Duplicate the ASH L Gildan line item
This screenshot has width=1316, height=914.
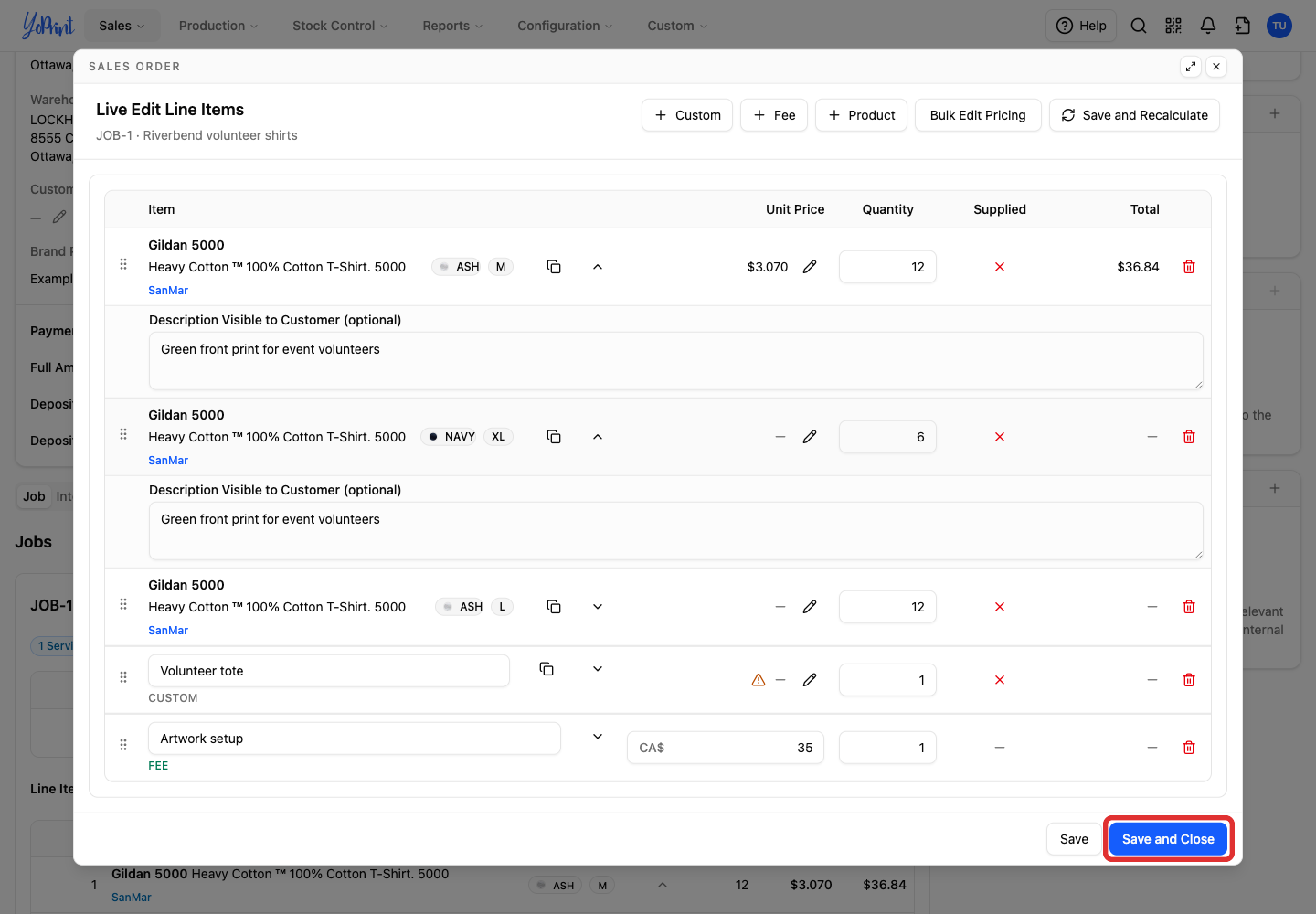[554, 607]
